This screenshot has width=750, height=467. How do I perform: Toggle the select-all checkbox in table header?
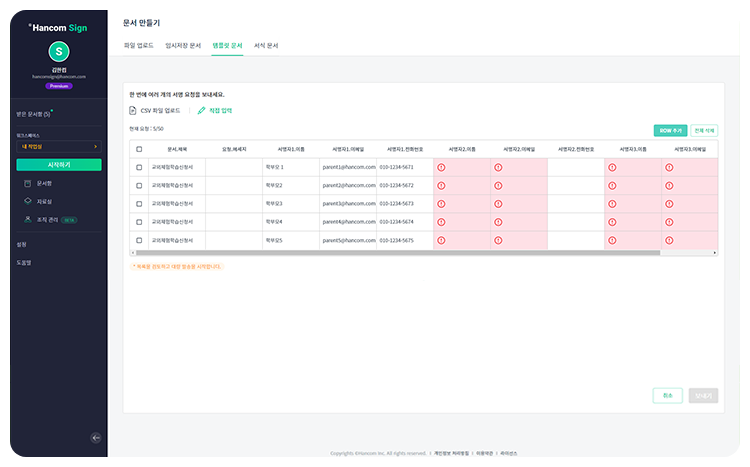(139, 149)
